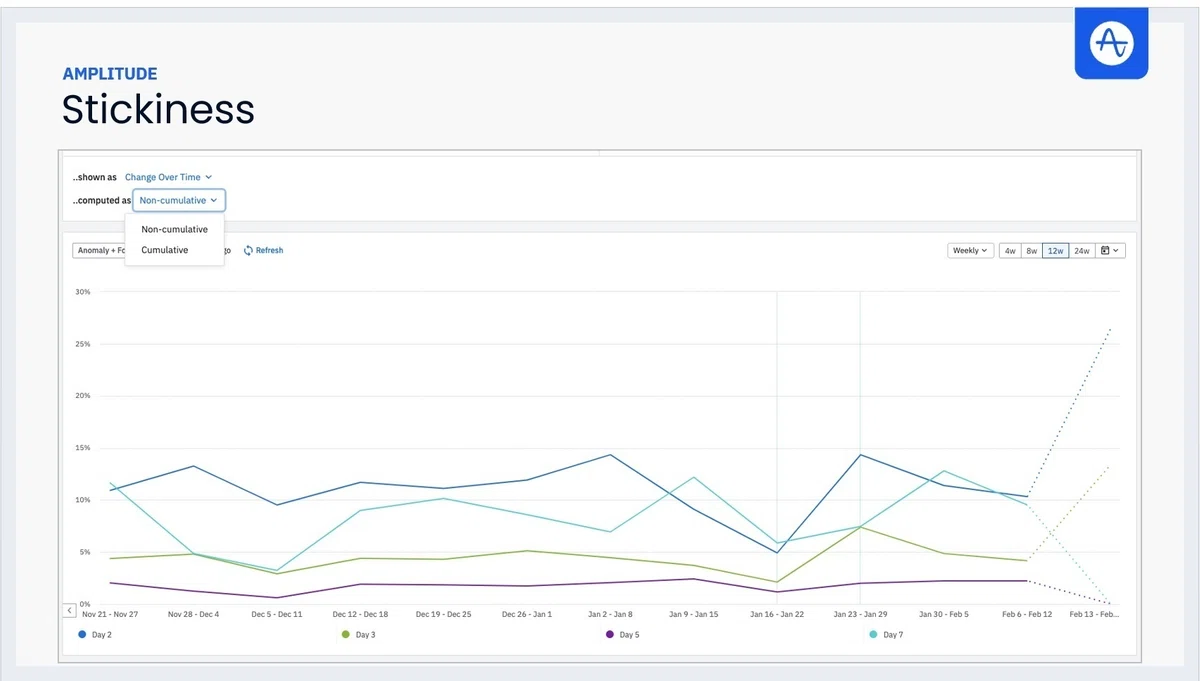Open the Change Over Time dropdown
1200x681 pixels.
(x=168, y=177)
